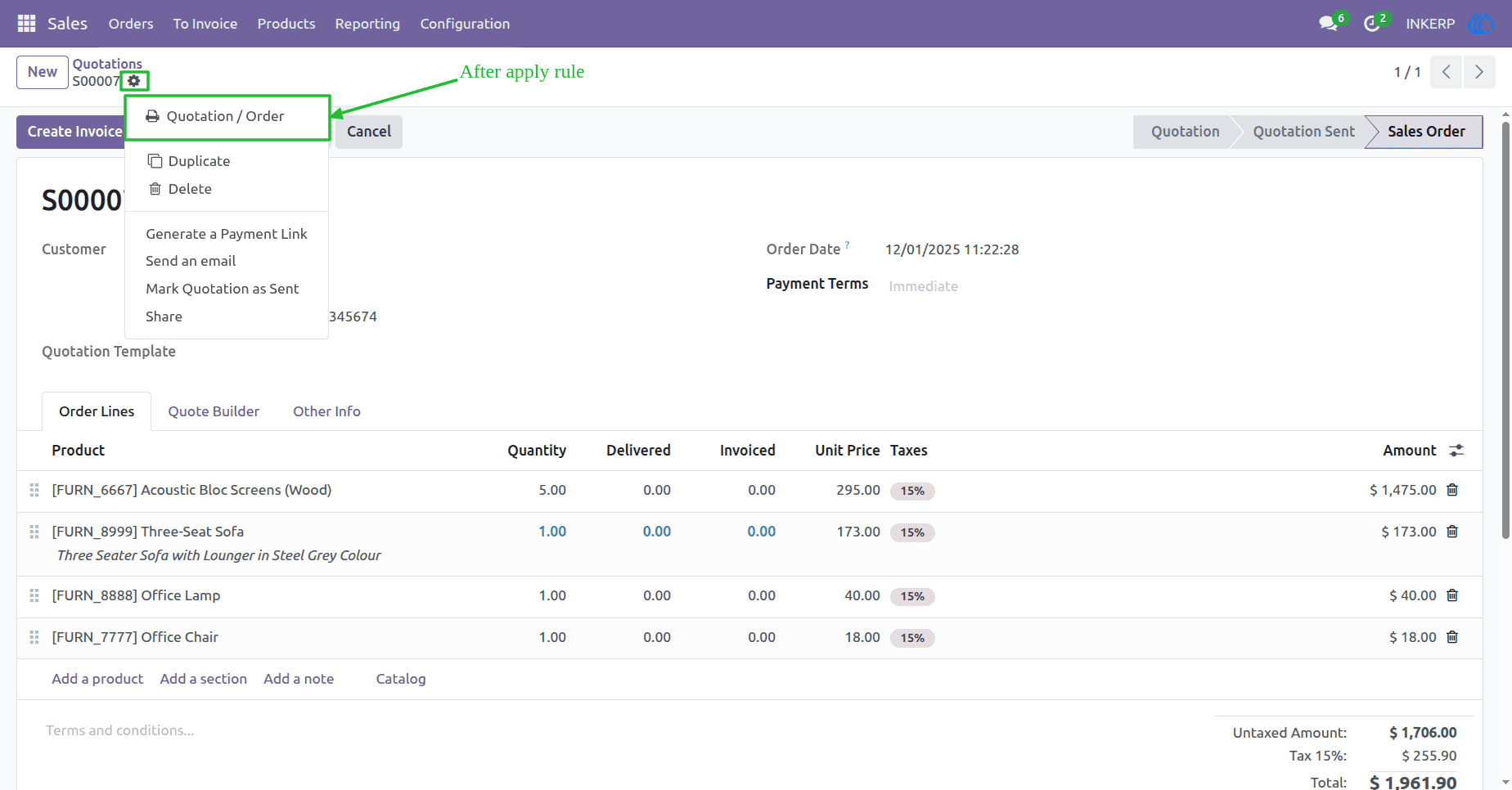Switch to the Other Info tab

[326, 411]
